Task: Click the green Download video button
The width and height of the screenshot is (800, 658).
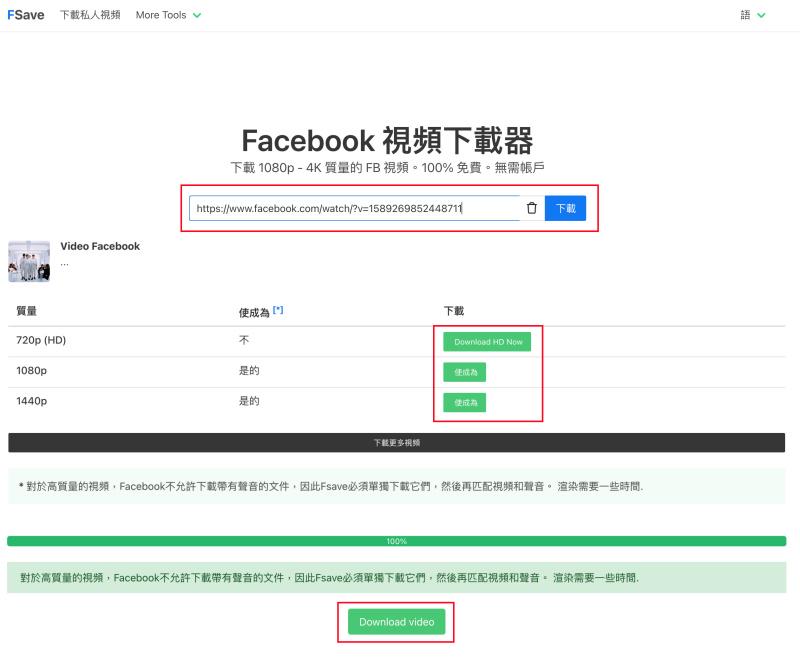Action: pos(397,621)
